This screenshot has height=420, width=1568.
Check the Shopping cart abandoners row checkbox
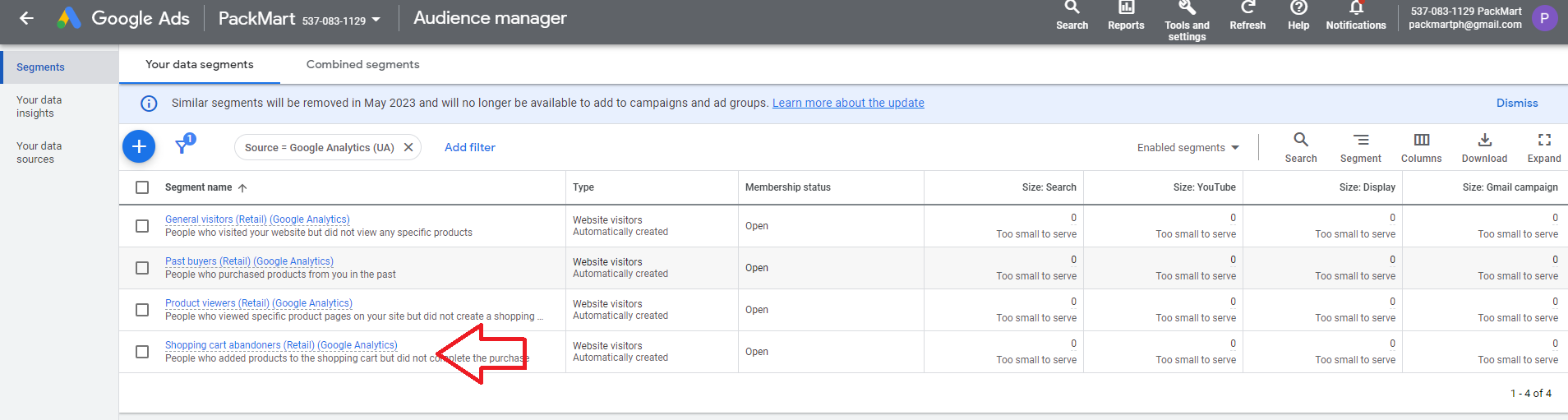point(142,352)
